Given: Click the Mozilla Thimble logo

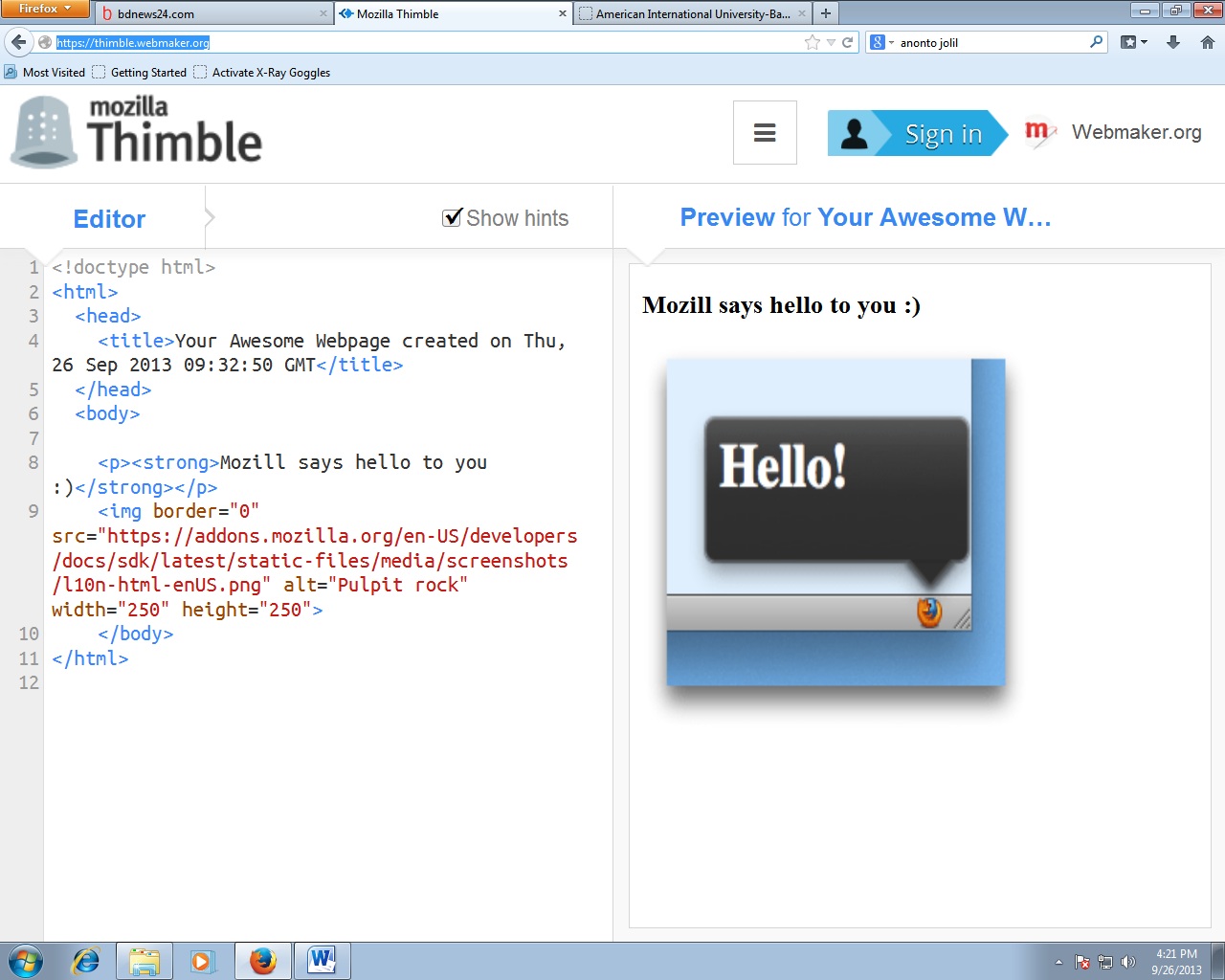Looking at the screenshot, I should pyautogui.click(x=137, y=132).
